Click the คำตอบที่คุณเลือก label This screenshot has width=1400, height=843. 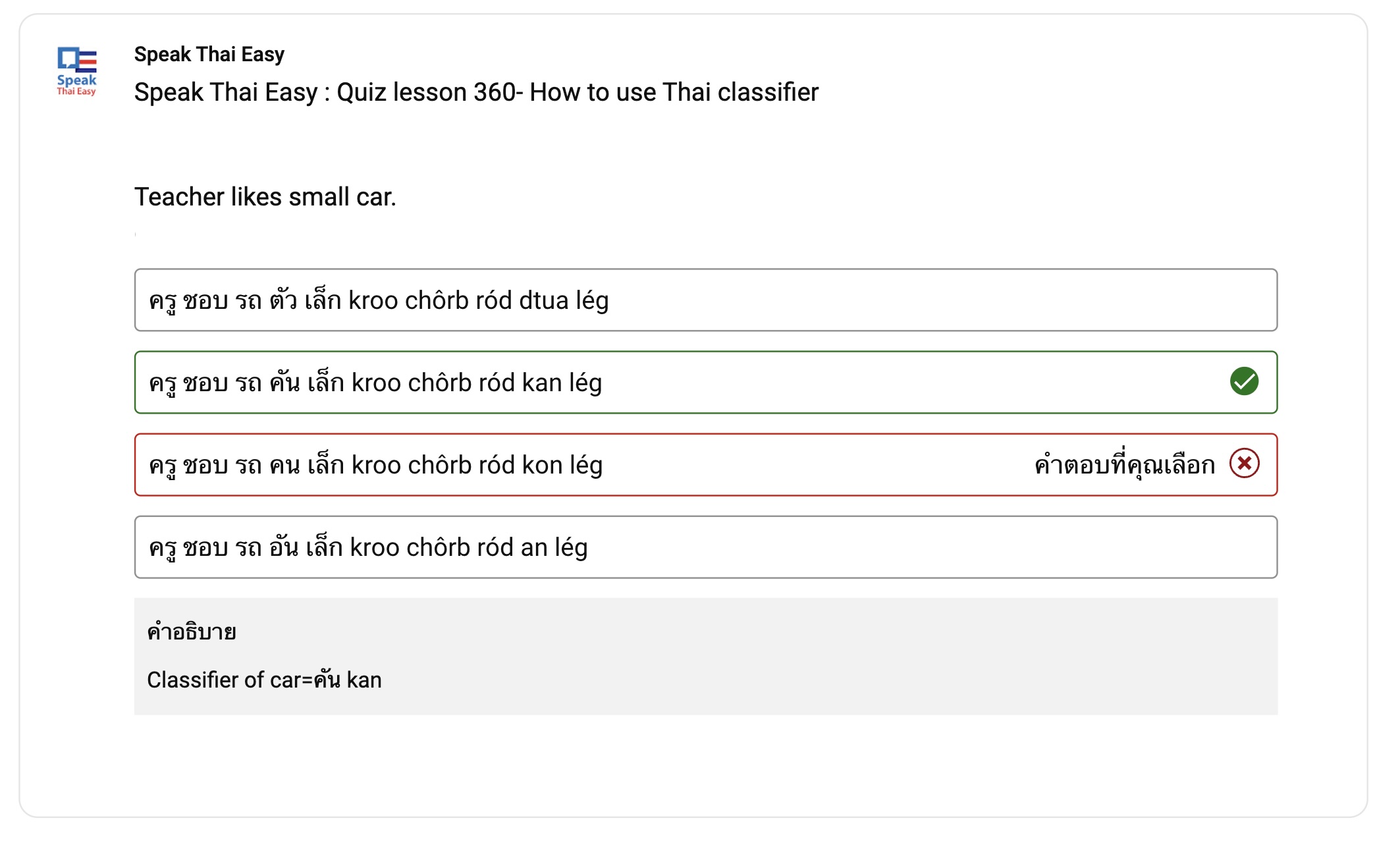1124,464
